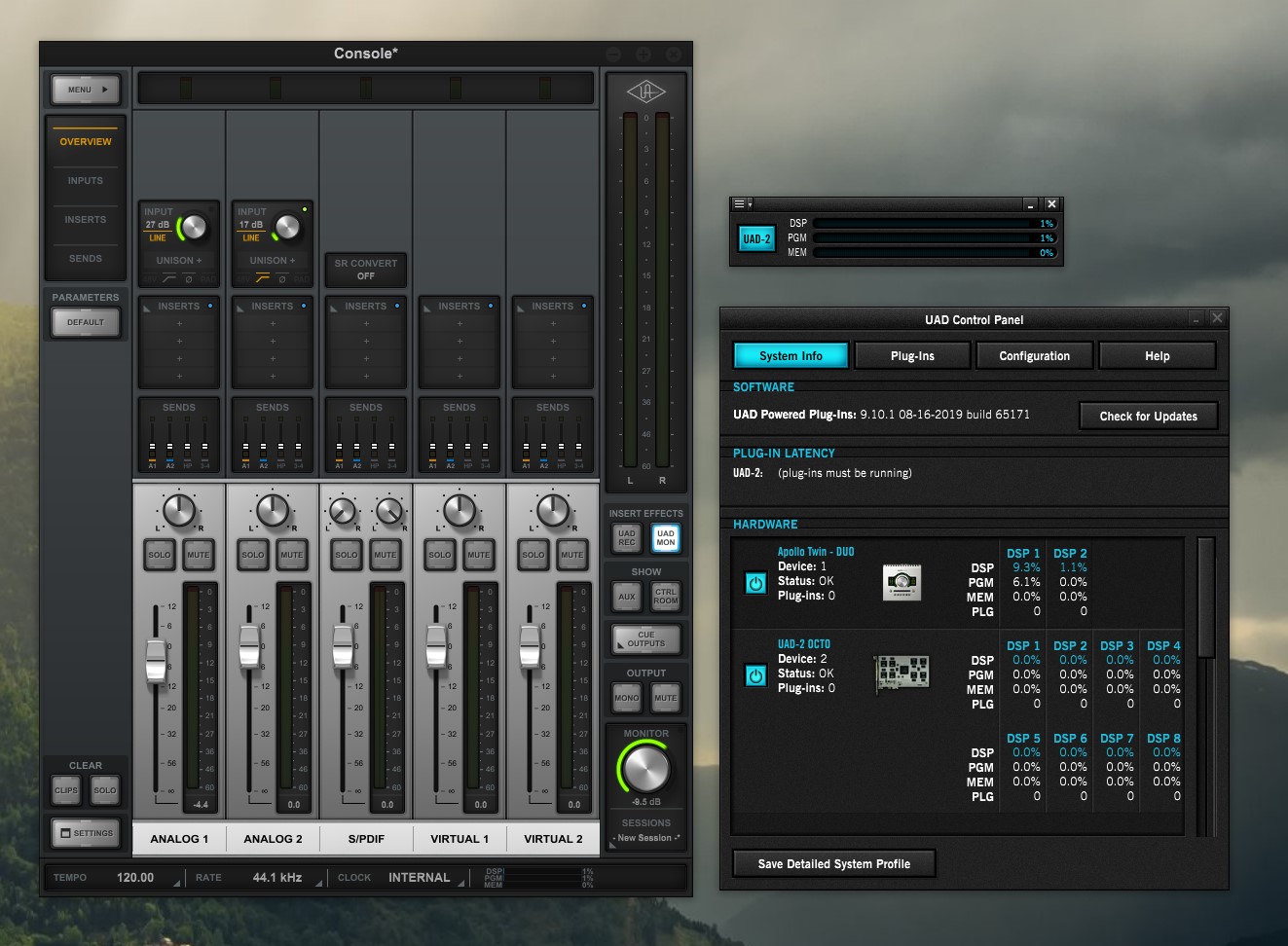Toggle power for Apollo Twin DUO device

(x=755, y=583)
